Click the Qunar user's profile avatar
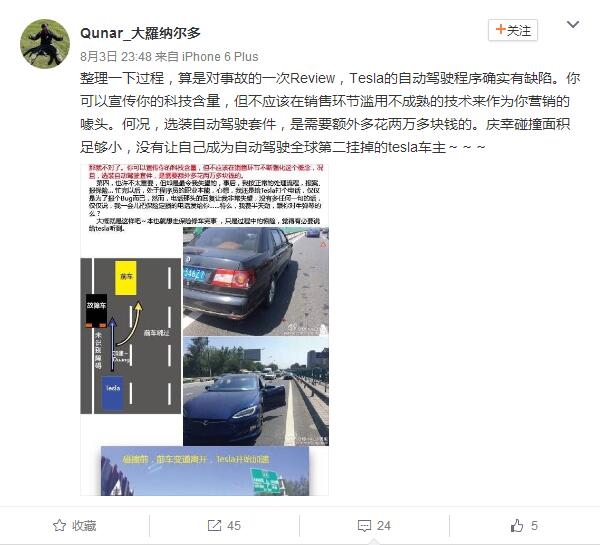This screenshot has width=600, height=545. click(x=45, y=44)
